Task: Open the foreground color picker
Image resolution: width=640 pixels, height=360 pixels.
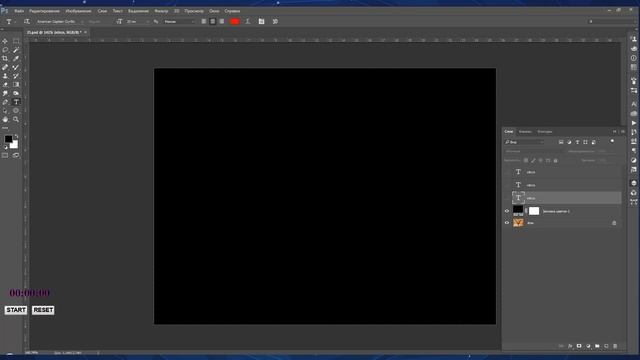Action: 8,139
